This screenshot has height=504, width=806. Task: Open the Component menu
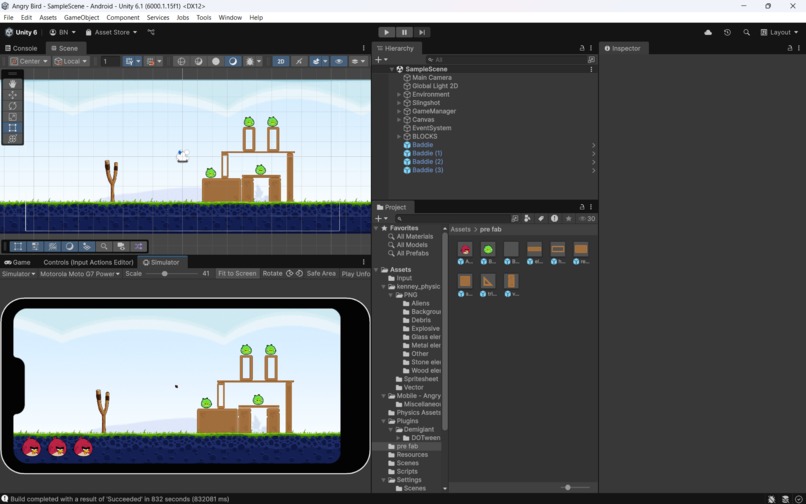[x=123, y=17]
